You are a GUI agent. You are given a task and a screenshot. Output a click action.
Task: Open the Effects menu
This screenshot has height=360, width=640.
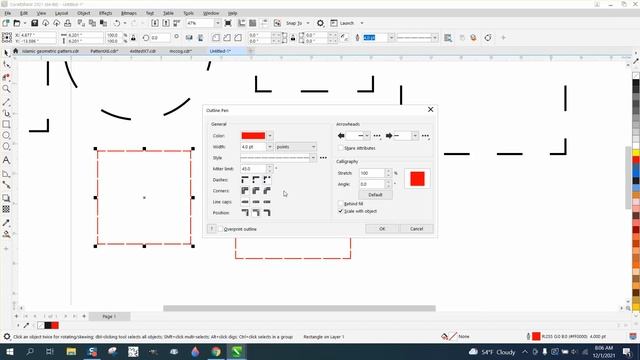click(105, 13)
